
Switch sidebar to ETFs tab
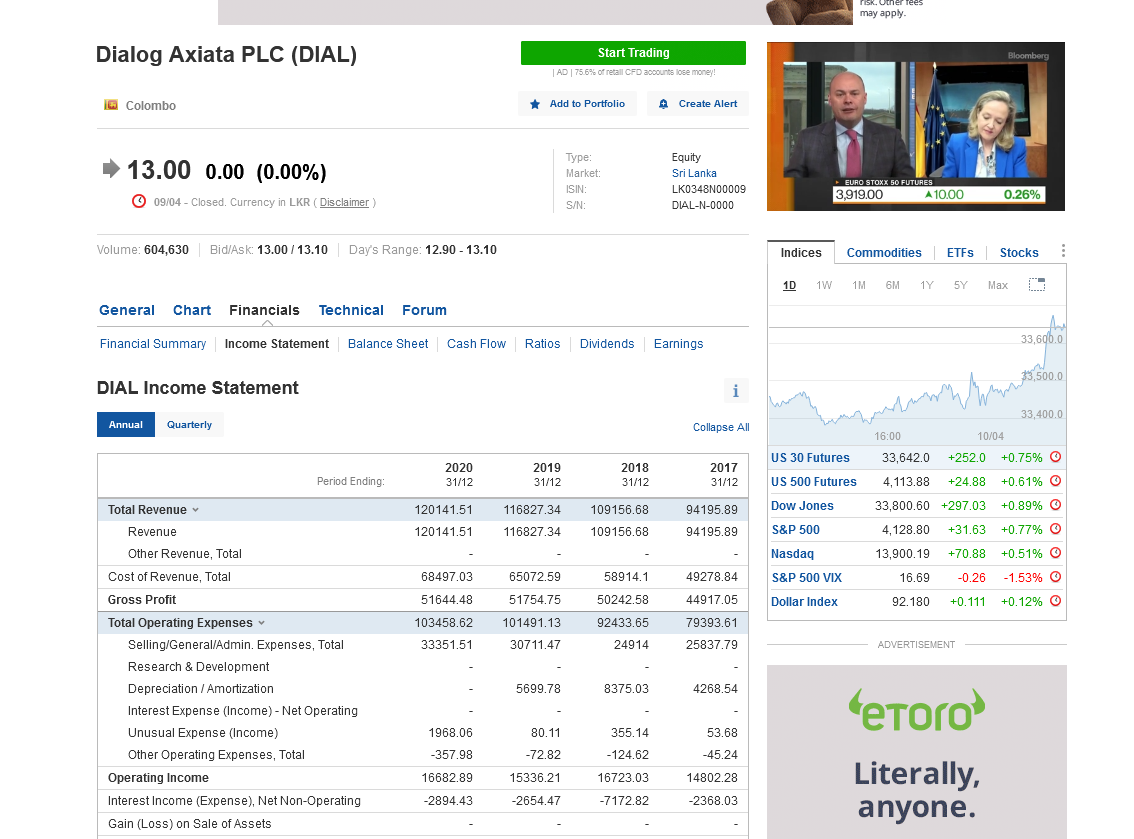[x=960, y=252]
